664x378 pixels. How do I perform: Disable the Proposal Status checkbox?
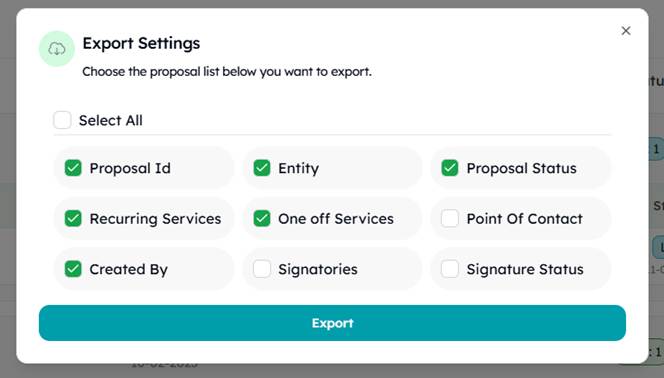click(450, 168)
